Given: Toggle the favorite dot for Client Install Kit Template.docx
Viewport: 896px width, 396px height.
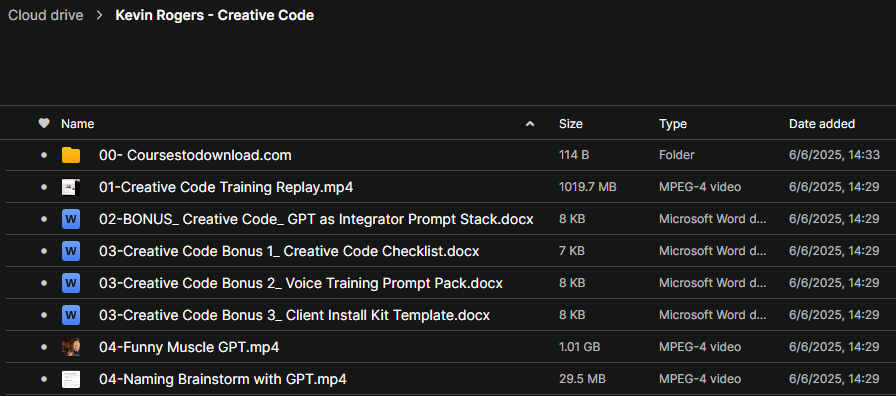Looking at the screenshot, I should coord(44,315).
